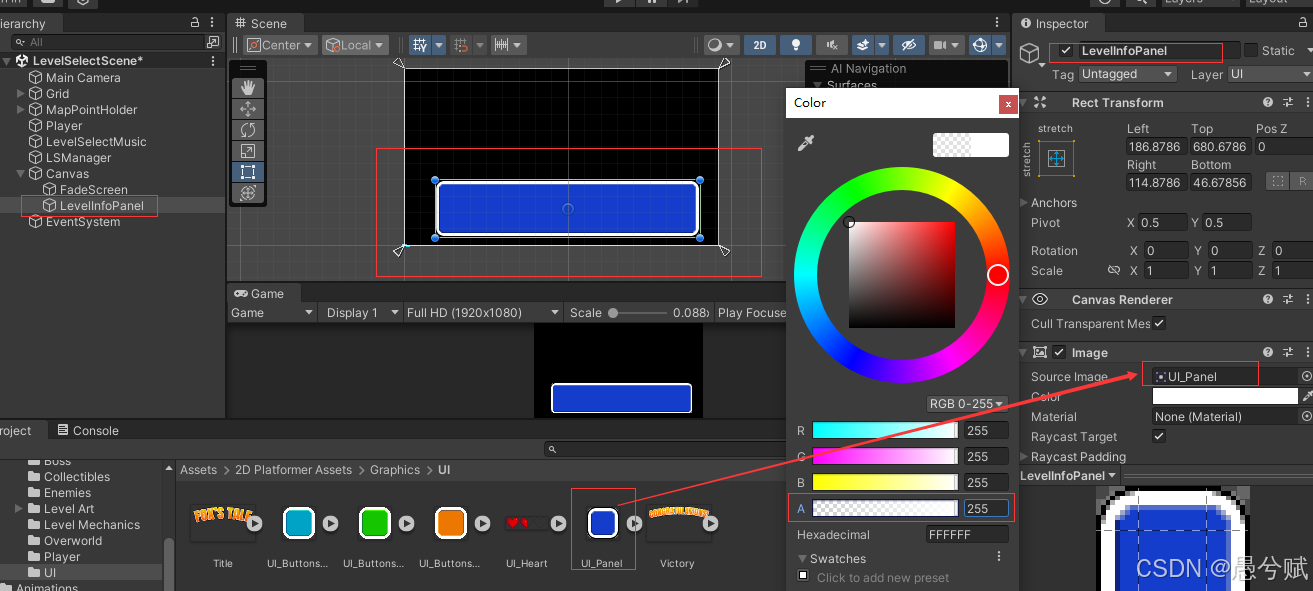Open RGB 0-255 mode dropdown
Screen dimensions: 1313x591
[x=967, y=404]
